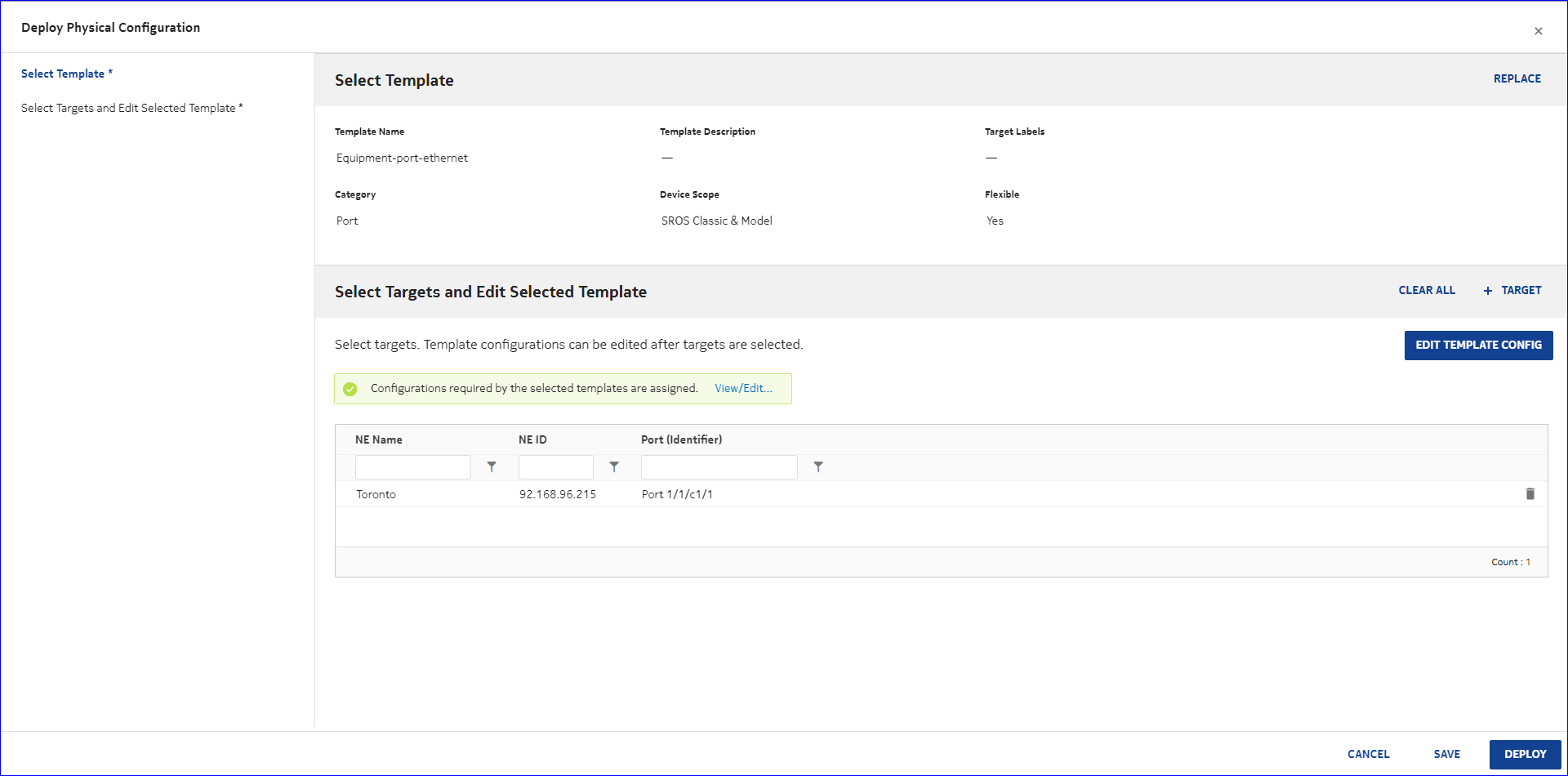Screen dimensions: 1568x776
Task: Clear all selected targets
Action: pos(1426,291)
